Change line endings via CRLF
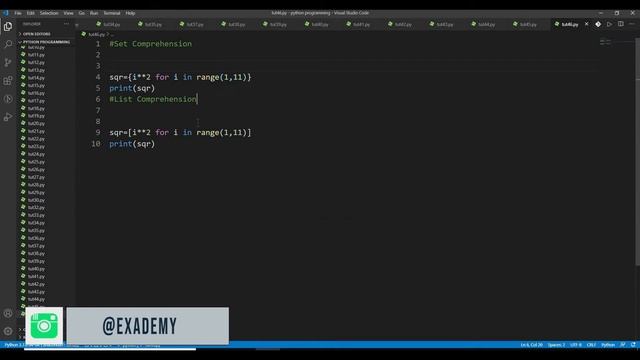Viewport: 640px width, 360px height. [x=591, y=345]
